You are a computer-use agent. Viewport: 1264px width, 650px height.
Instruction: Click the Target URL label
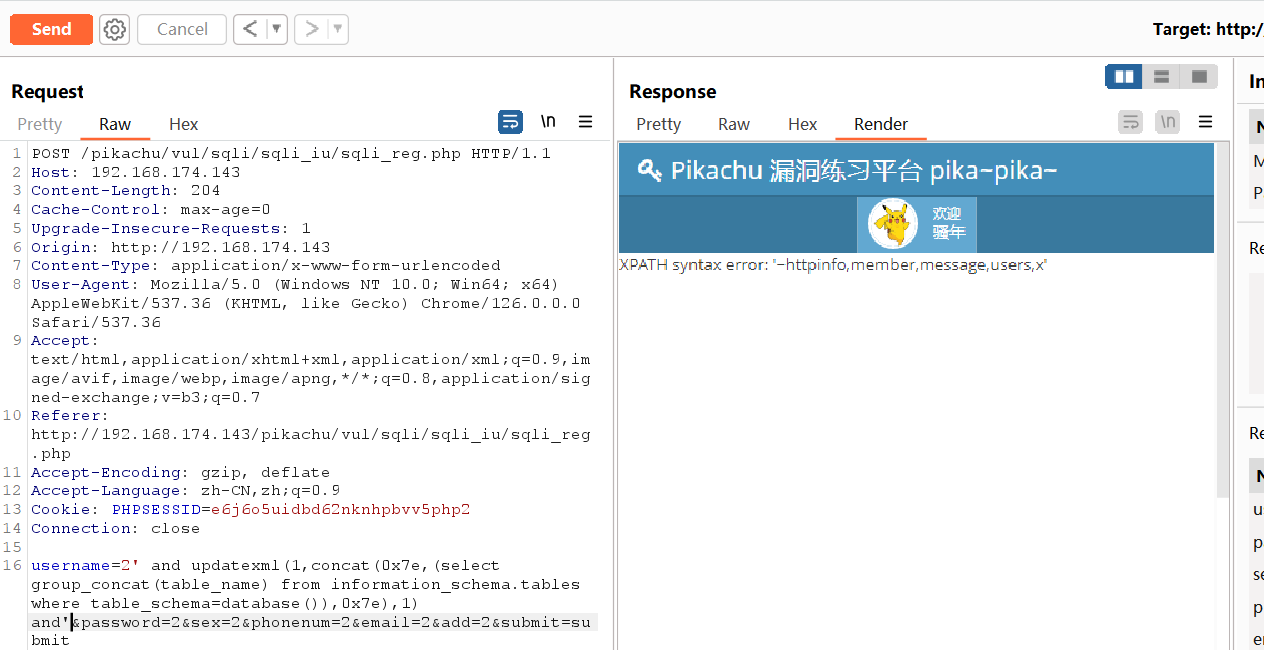[x=1208, y=29]
